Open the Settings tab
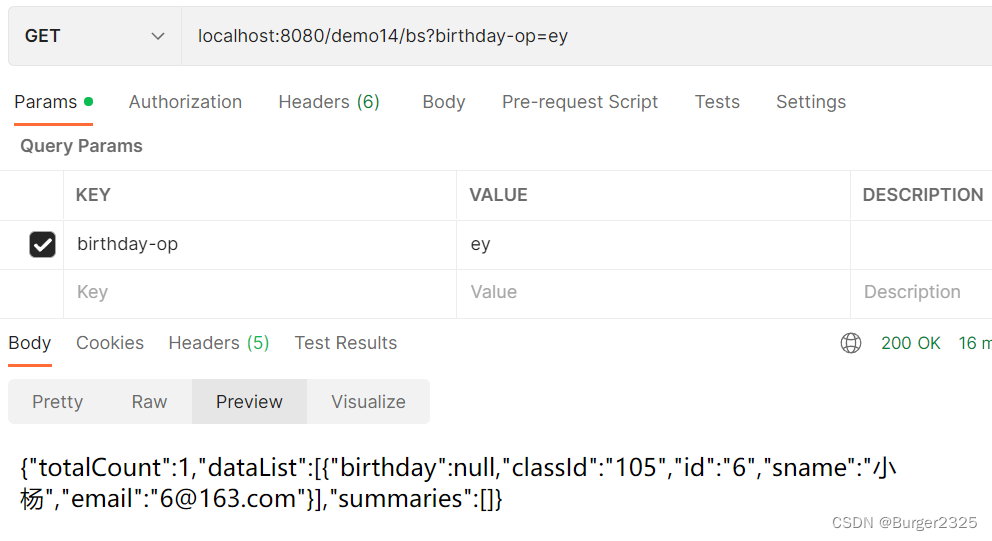Viewport: 992px width, 541px height. 810,102
